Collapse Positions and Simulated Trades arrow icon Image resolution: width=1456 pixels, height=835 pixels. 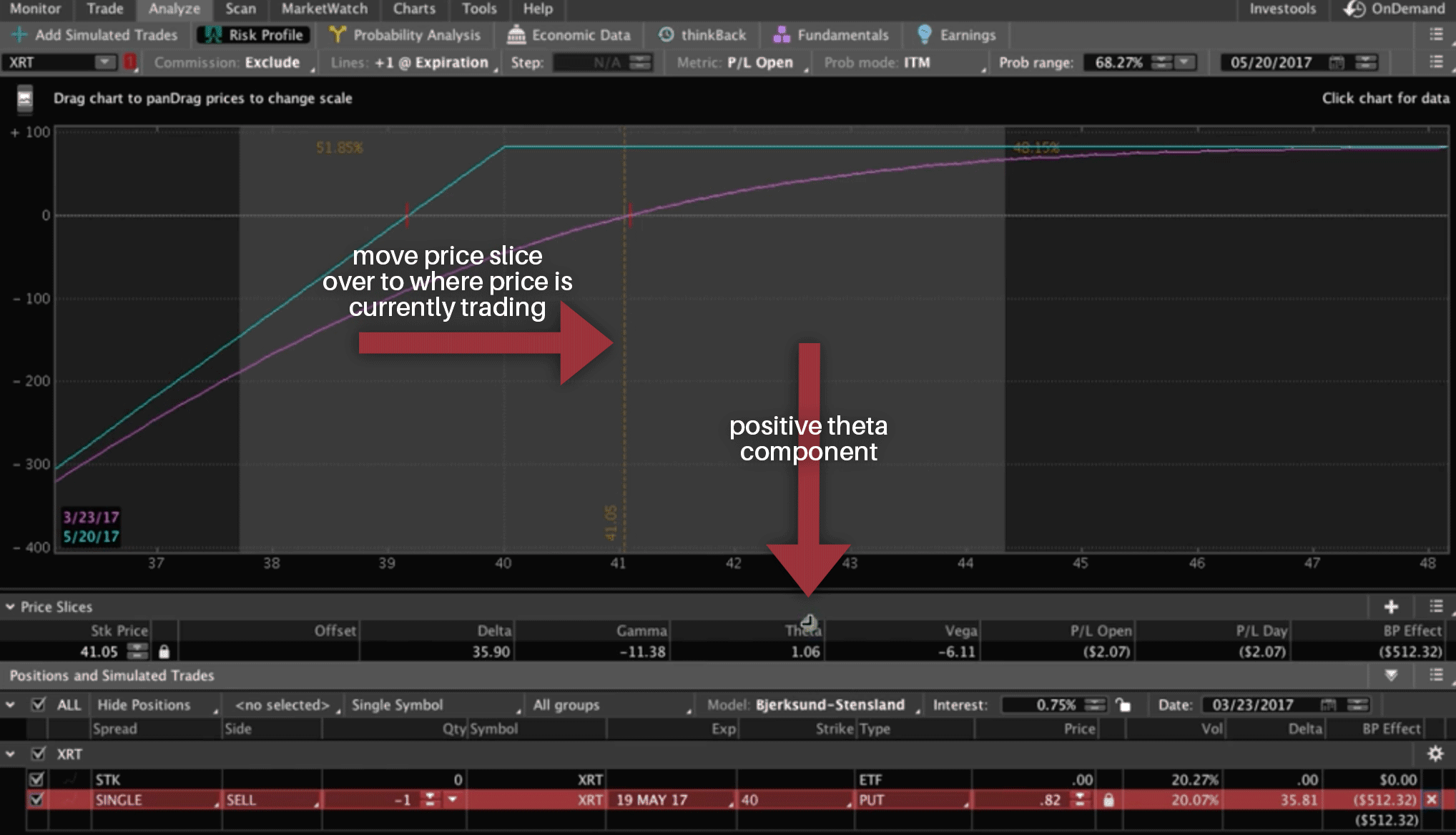coord(1391,675)
